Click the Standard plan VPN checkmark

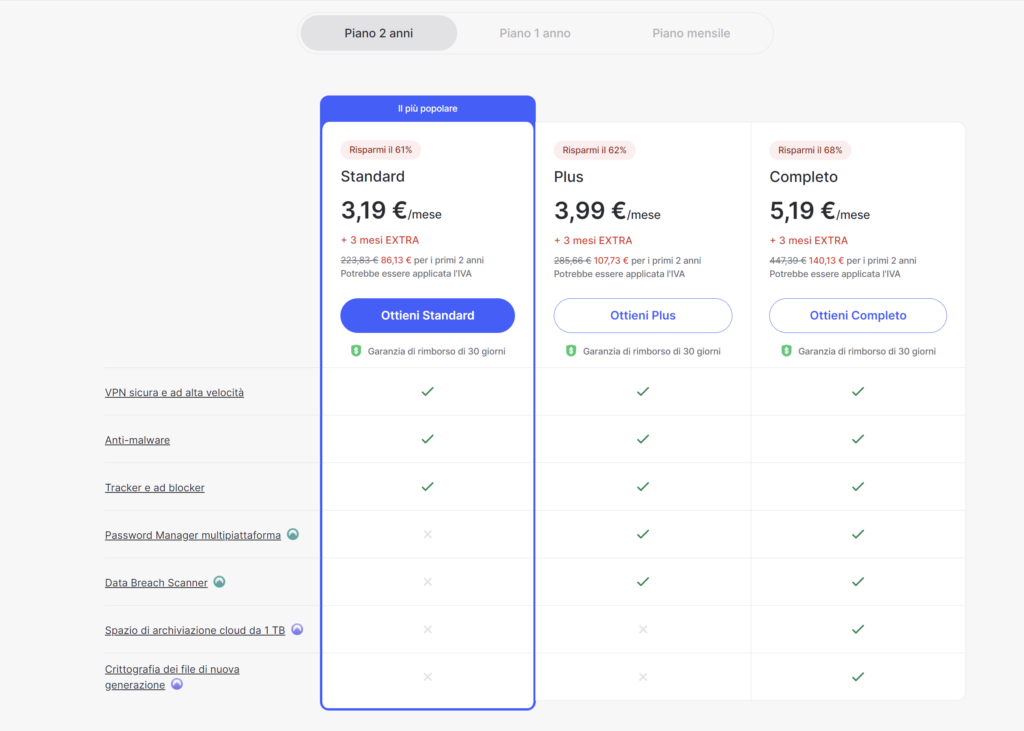click(x=427, y=392)
